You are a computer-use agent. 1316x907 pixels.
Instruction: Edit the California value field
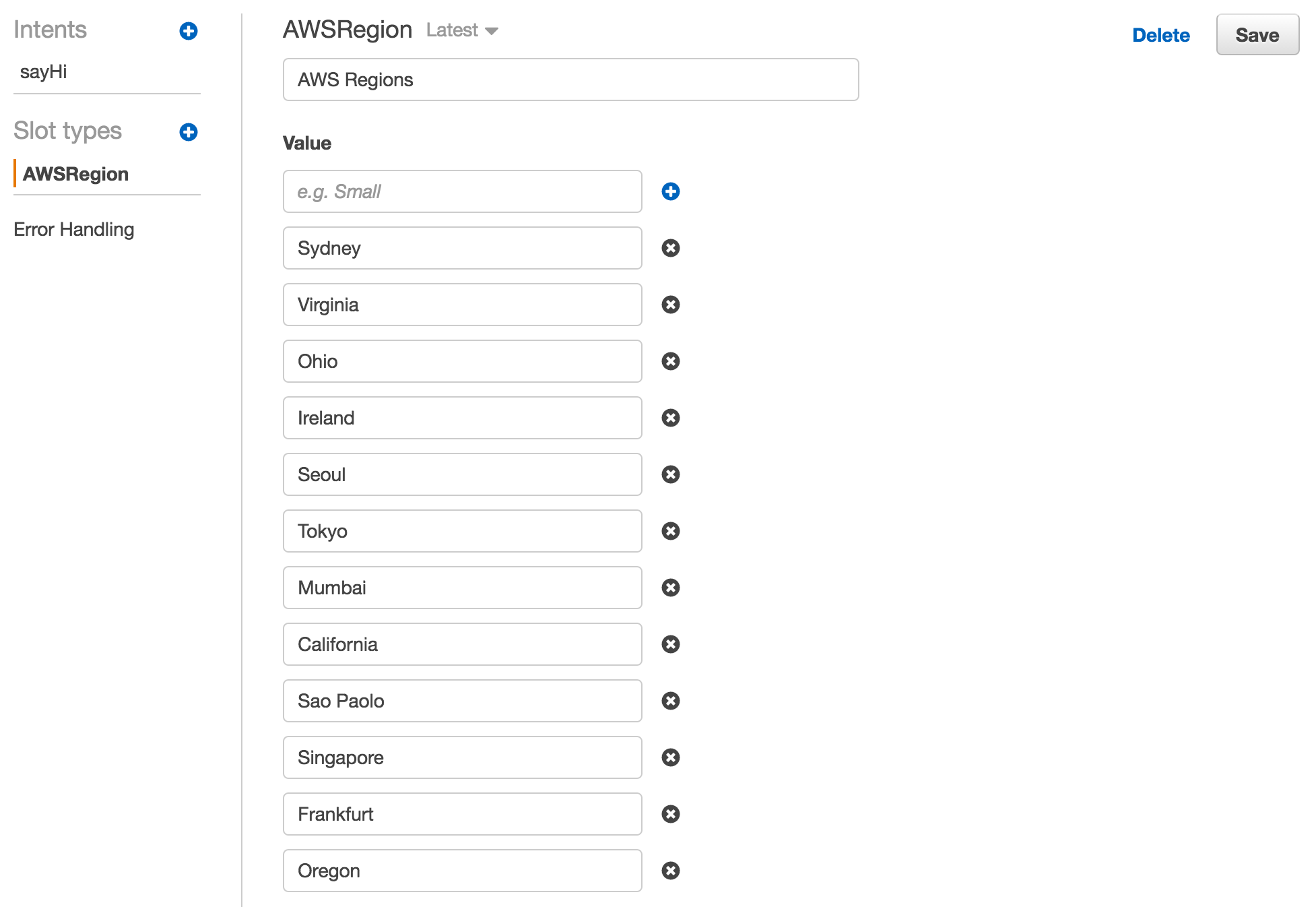pos(462,644)
